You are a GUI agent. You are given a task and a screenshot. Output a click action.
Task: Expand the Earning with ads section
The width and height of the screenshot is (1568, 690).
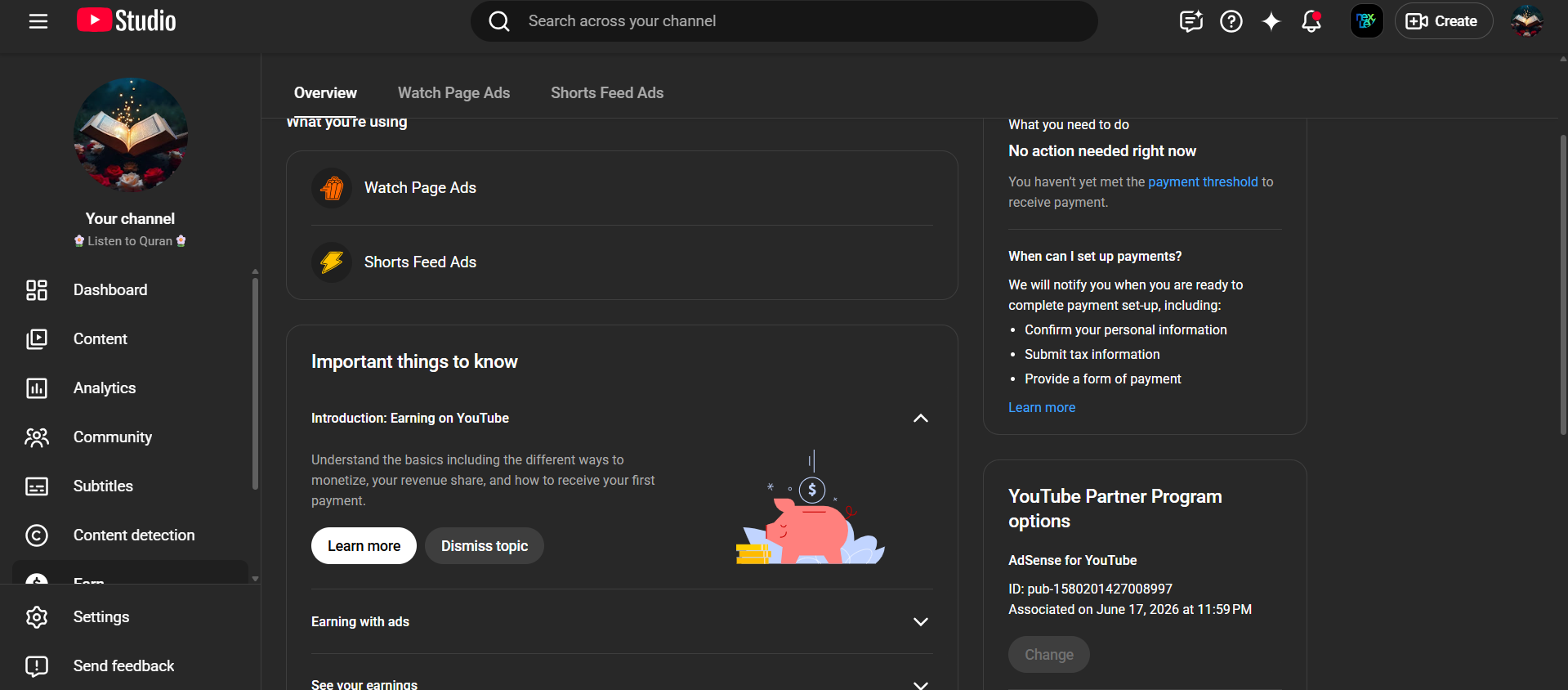click(x=920, y=622)
